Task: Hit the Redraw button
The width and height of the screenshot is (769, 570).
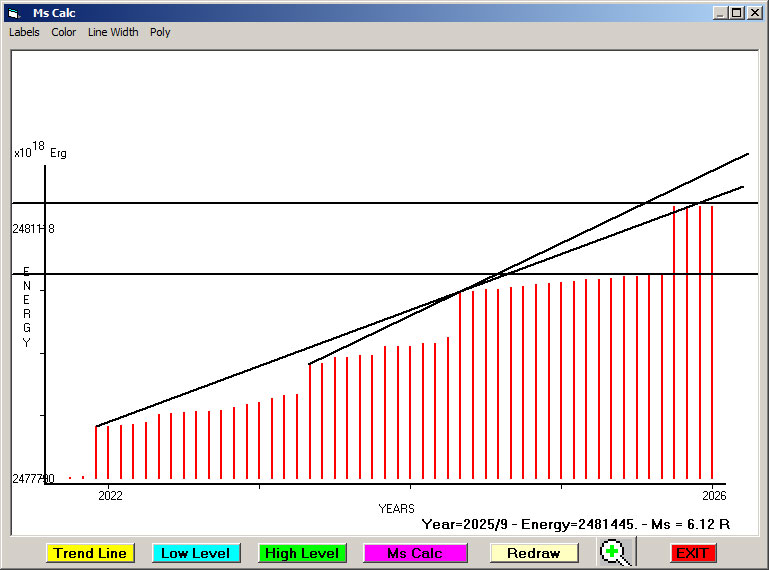Action: pos(534,553)
